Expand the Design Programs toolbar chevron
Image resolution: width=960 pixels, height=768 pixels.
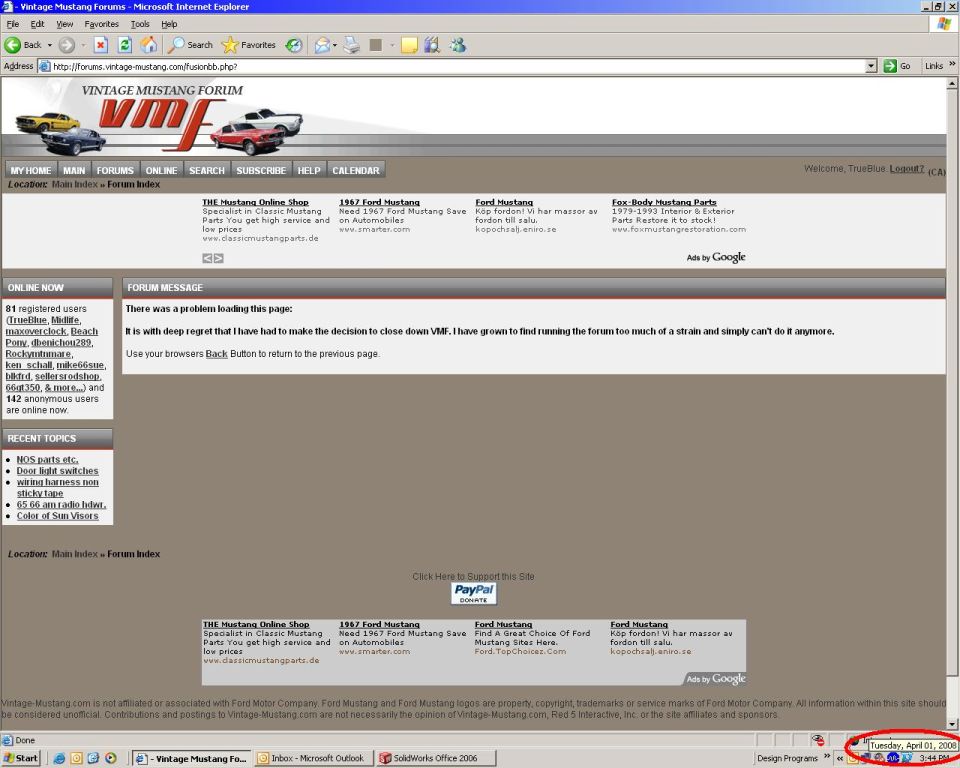[x=827, y=757]
